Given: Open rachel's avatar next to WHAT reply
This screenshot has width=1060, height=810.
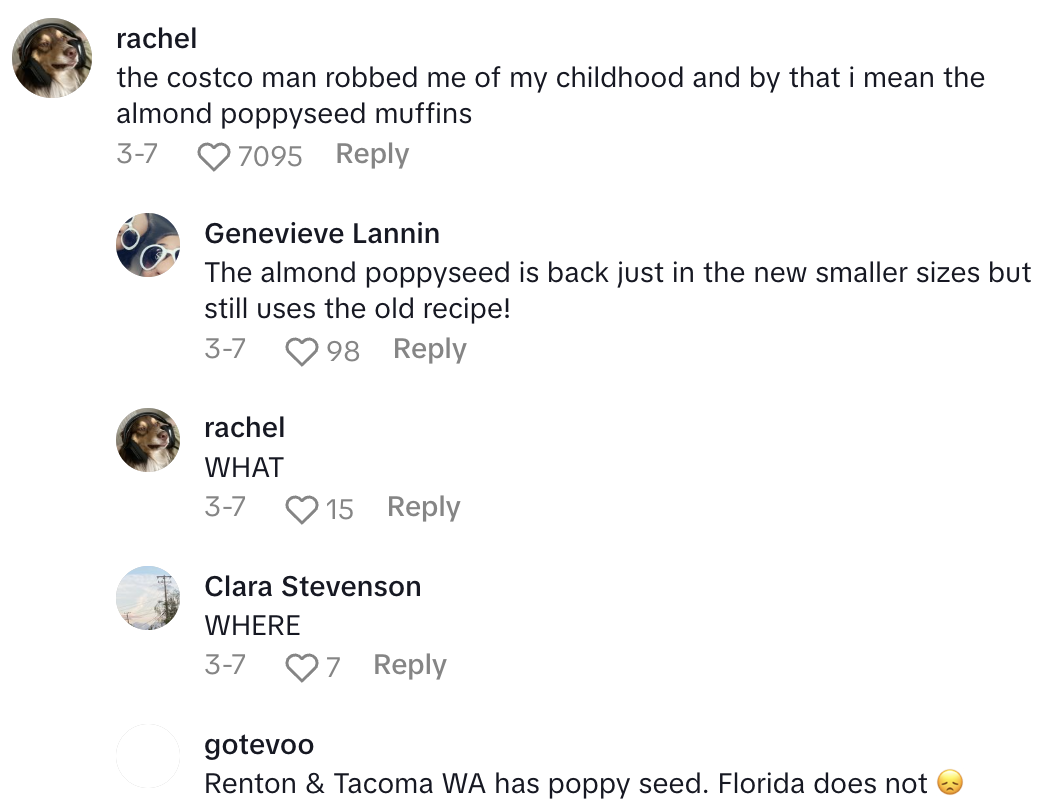Looking at the screenshot, I should click(x=148, y=439).
